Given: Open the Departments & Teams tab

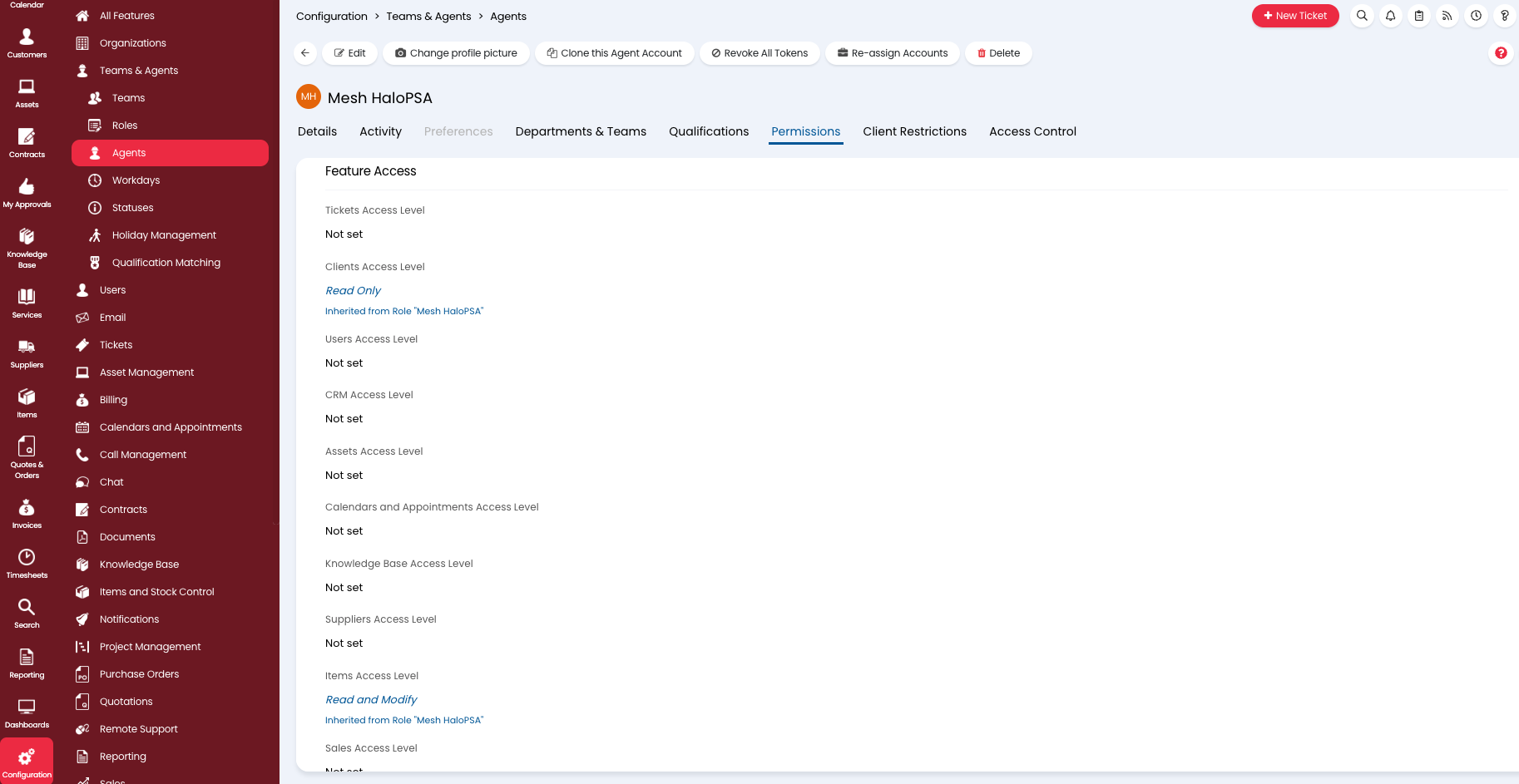Looking at the screenshot, I should tap(581, 131).
